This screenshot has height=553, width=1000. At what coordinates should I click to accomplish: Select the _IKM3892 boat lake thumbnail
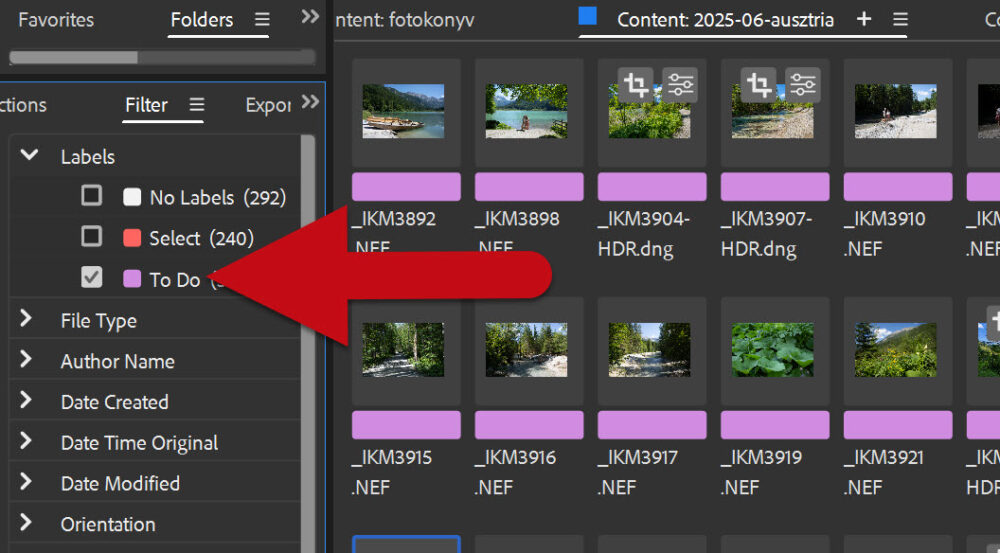click(x=403, y=111)
